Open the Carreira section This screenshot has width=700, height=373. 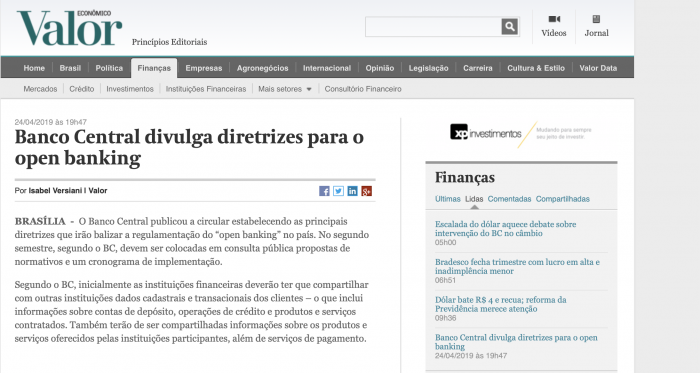pyautogui.click(x=478, y=68)
